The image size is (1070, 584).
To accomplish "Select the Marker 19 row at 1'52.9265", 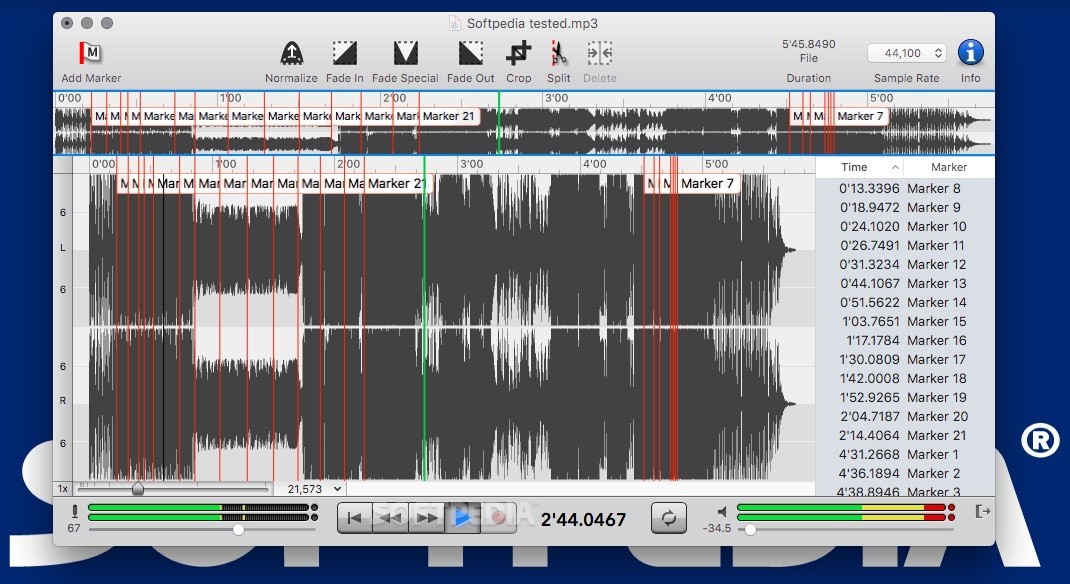I will click(x=905, y=397).
